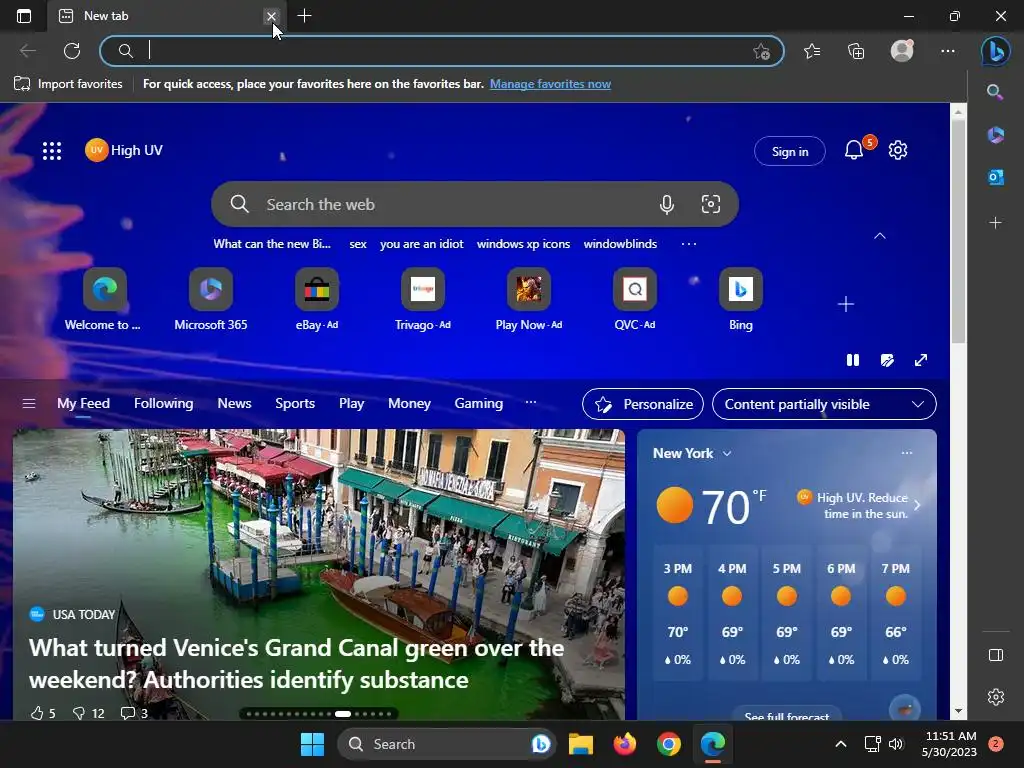The image size is (1024, 768).
Task: Open Firefox from the taskbar
Action: point(624,744)
